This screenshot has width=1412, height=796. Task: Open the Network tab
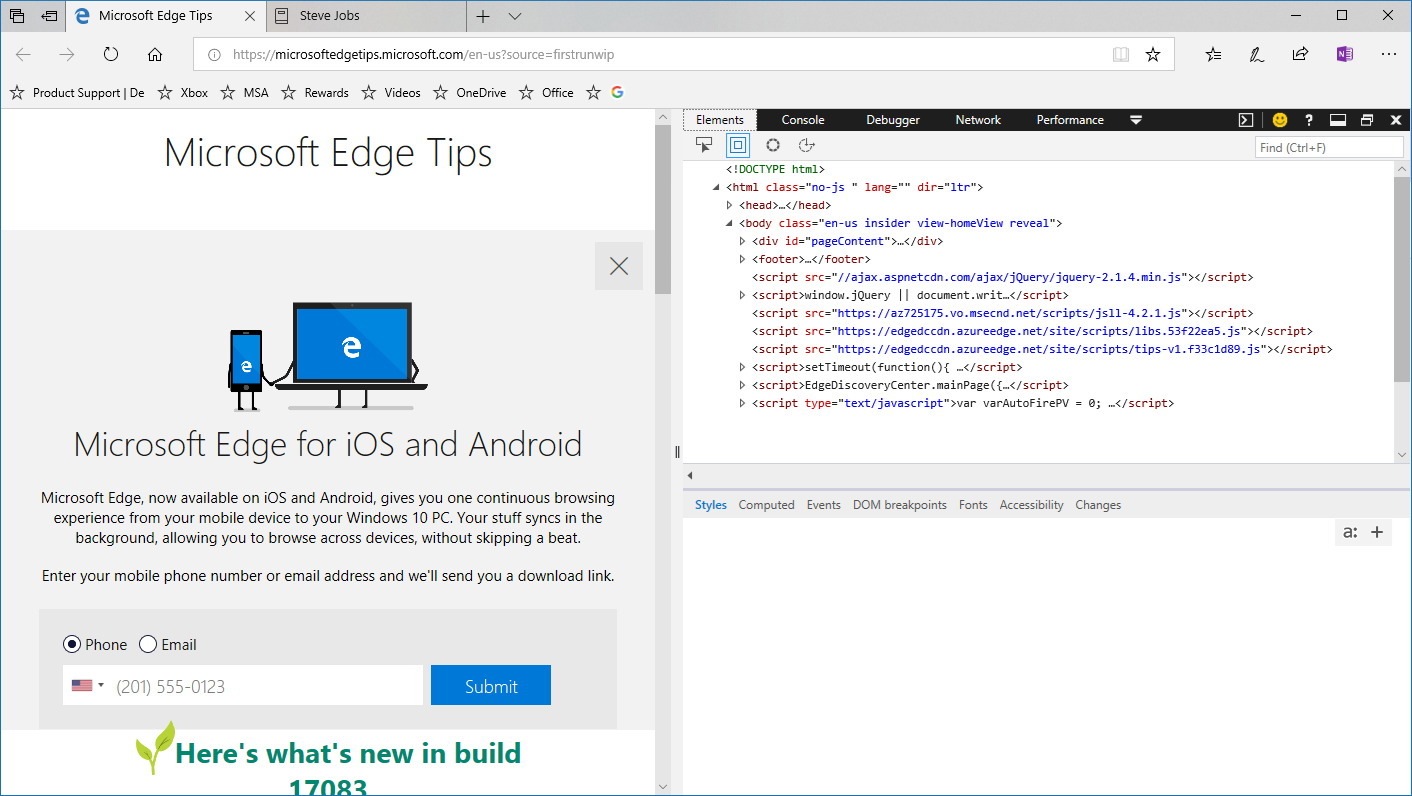click(978, 120)
